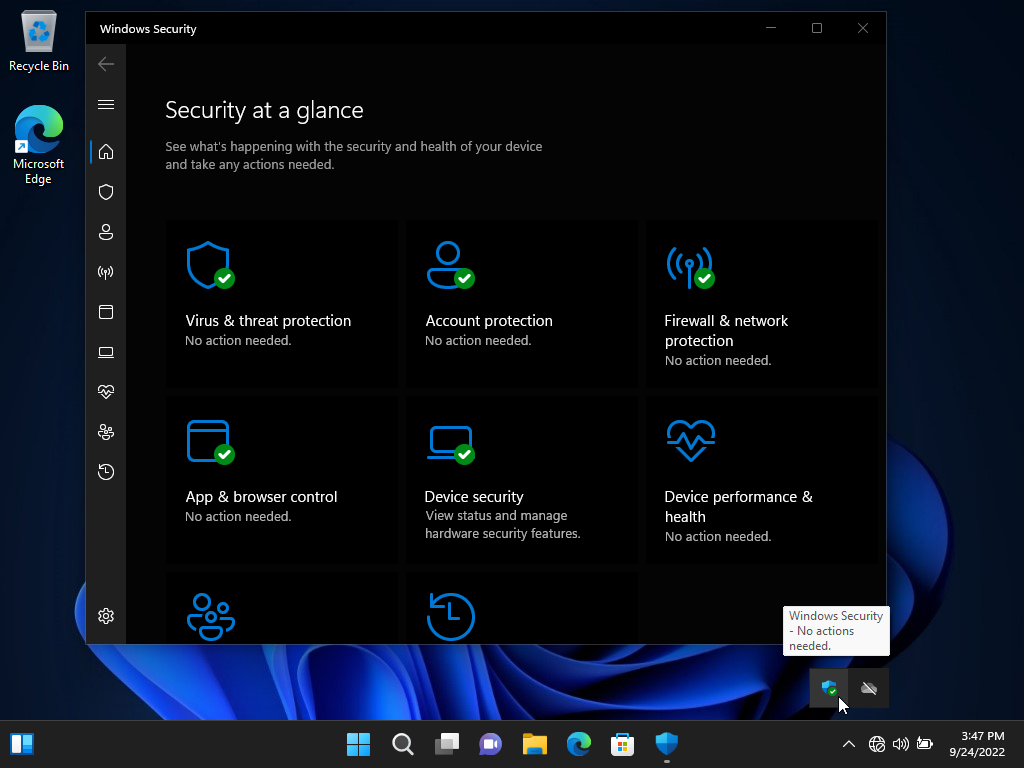Open Task View on the taskbar
The height and width of the screenshot is (768, 1024).
[447, 744]
